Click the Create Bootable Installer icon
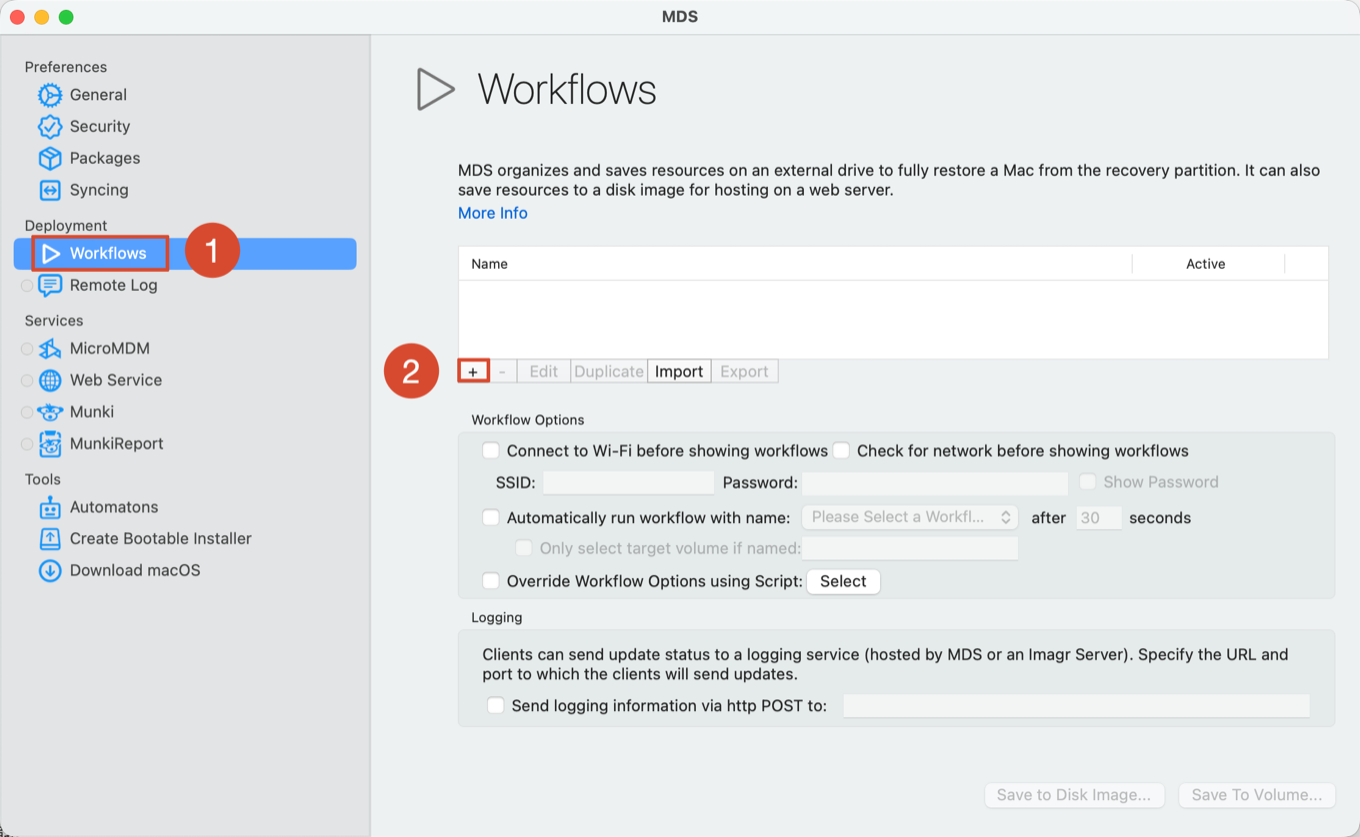 (x=50, y=539)
